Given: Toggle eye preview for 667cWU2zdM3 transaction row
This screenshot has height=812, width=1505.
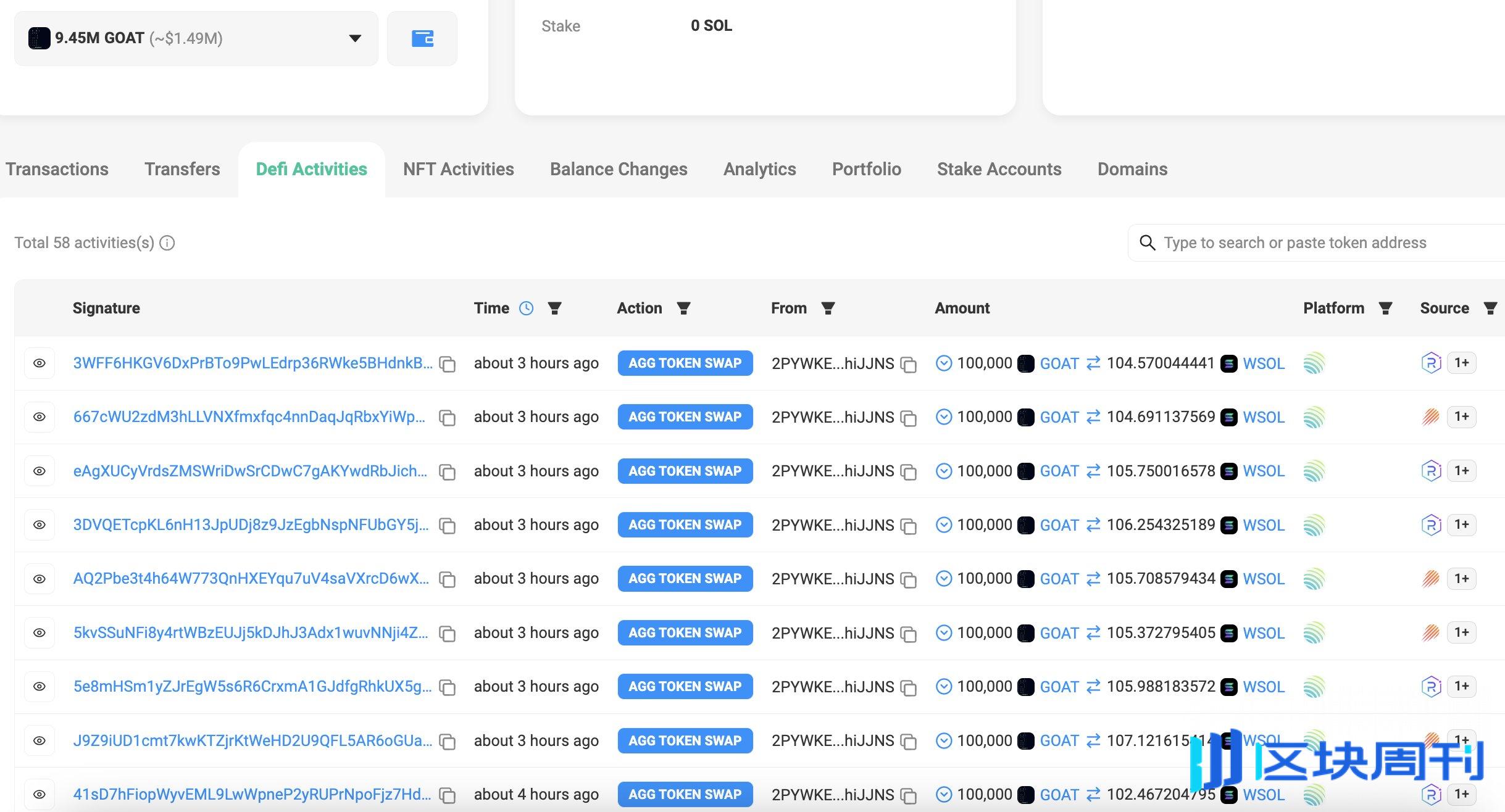Looking at the screenshot, I should click(x=40, y=416).
